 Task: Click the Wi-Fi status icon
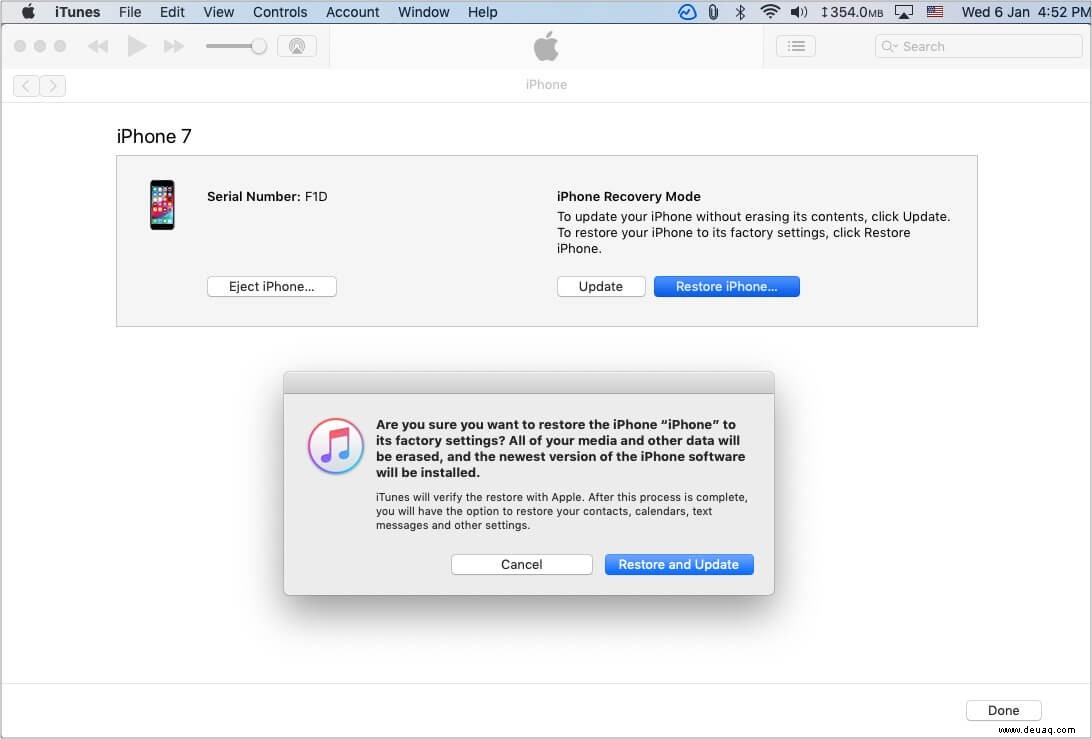tap(770, 12)
